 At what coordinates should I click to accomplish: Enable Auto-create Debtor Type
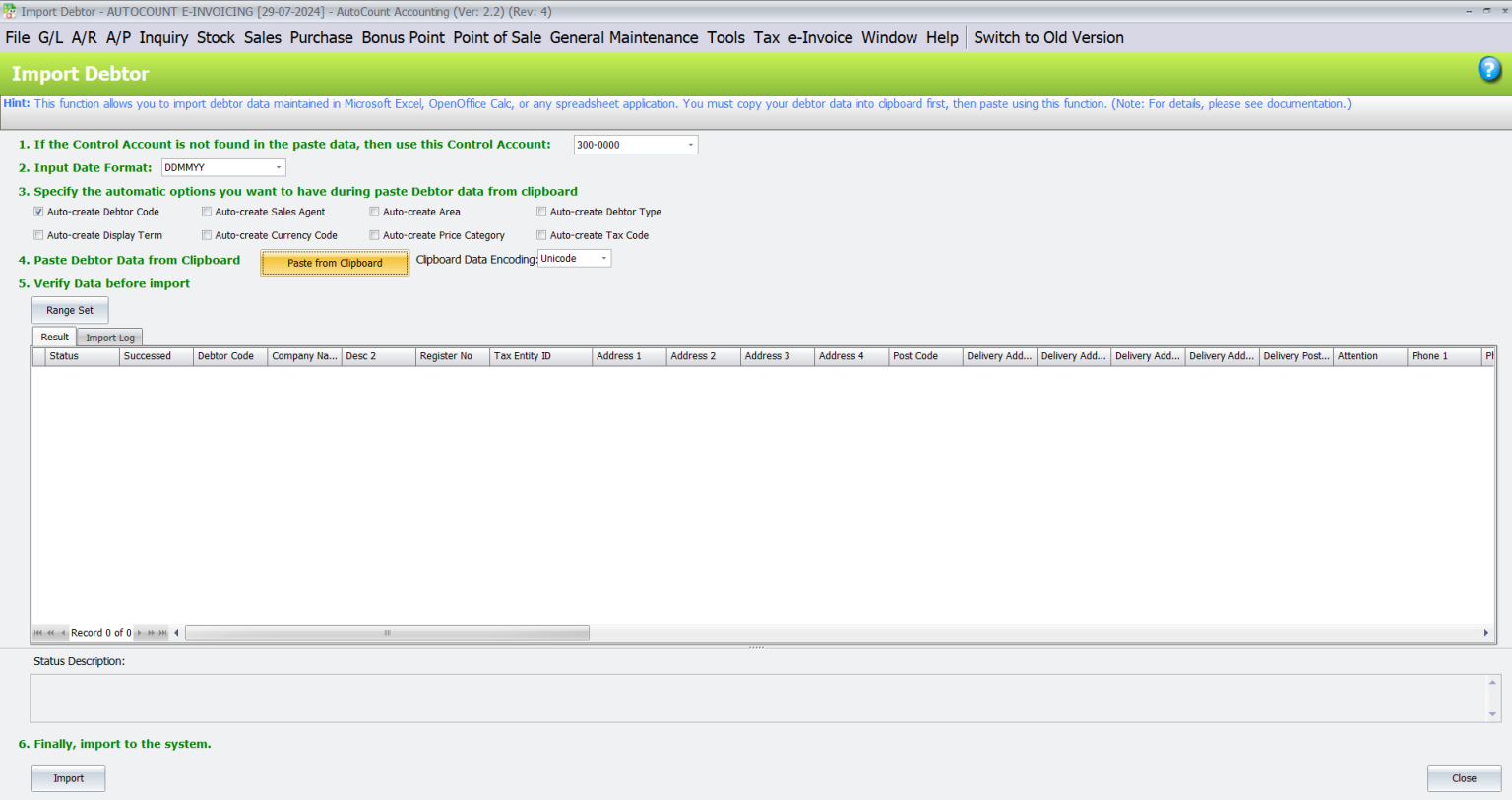[x=541, y=212]
